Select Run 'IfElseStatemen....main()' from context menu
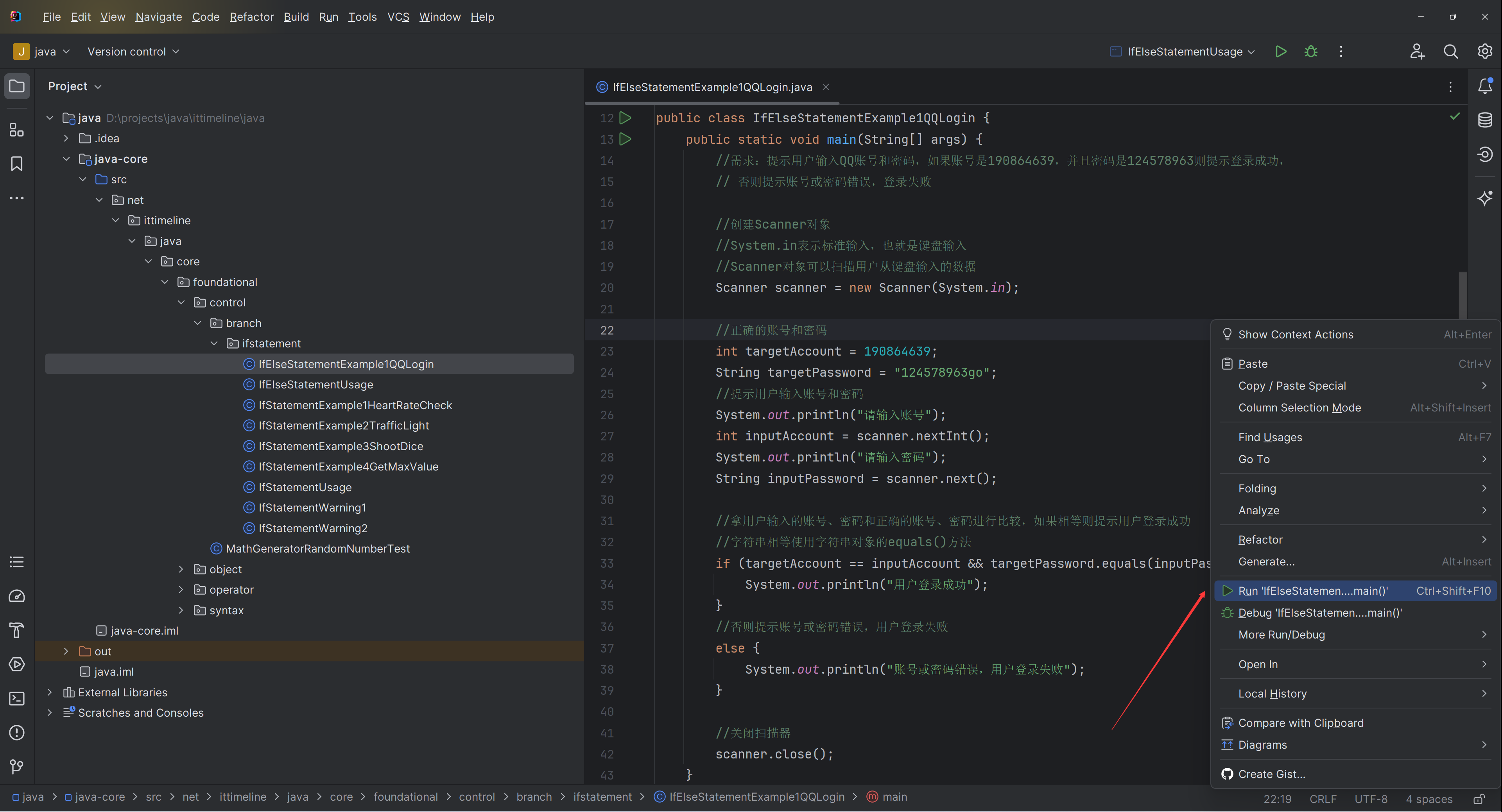The image size is (1502, 812). (1355, 590)
